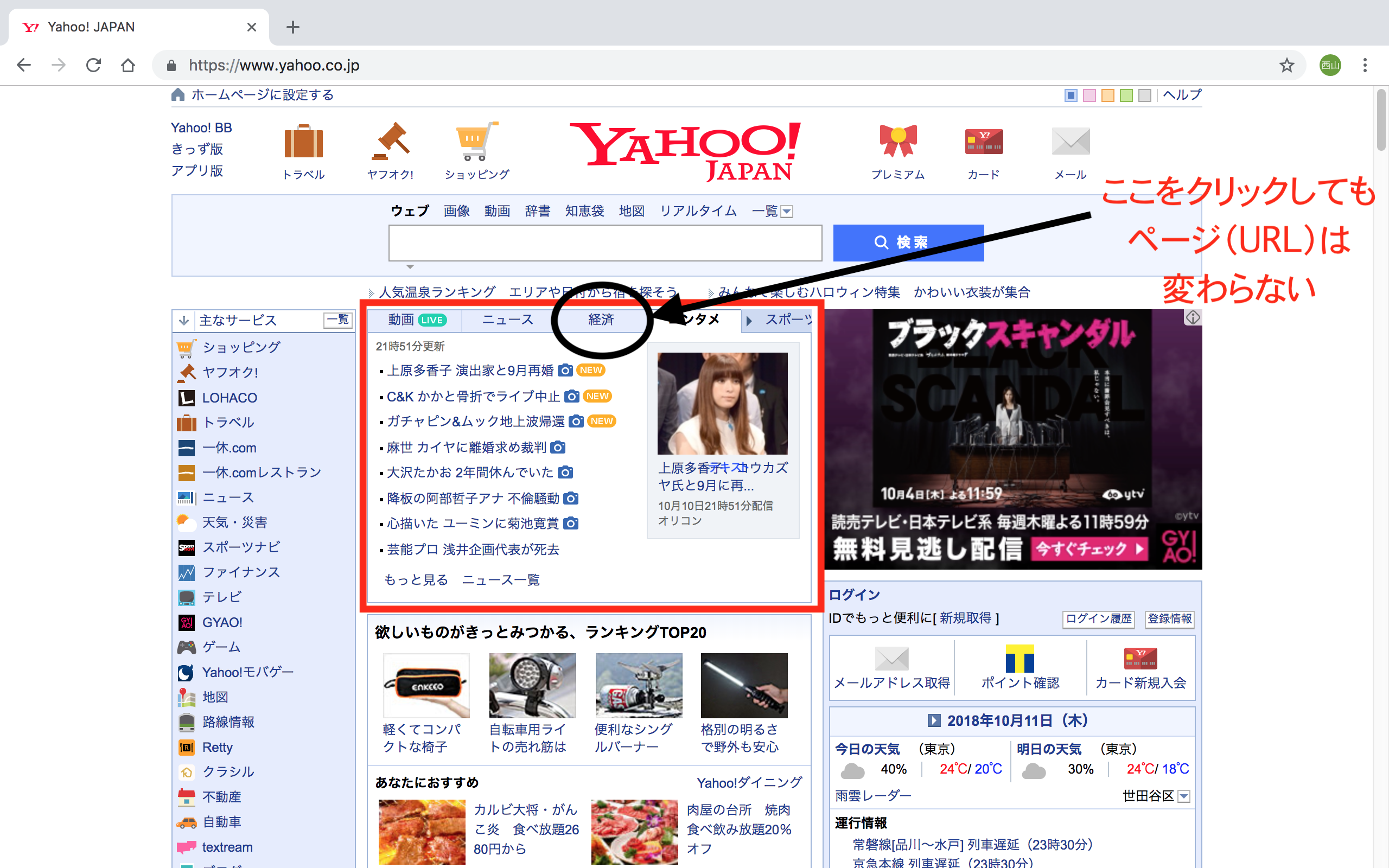The image size is (1389, 868).
Task: Open the カード icon in header
Action: [984, 141]
